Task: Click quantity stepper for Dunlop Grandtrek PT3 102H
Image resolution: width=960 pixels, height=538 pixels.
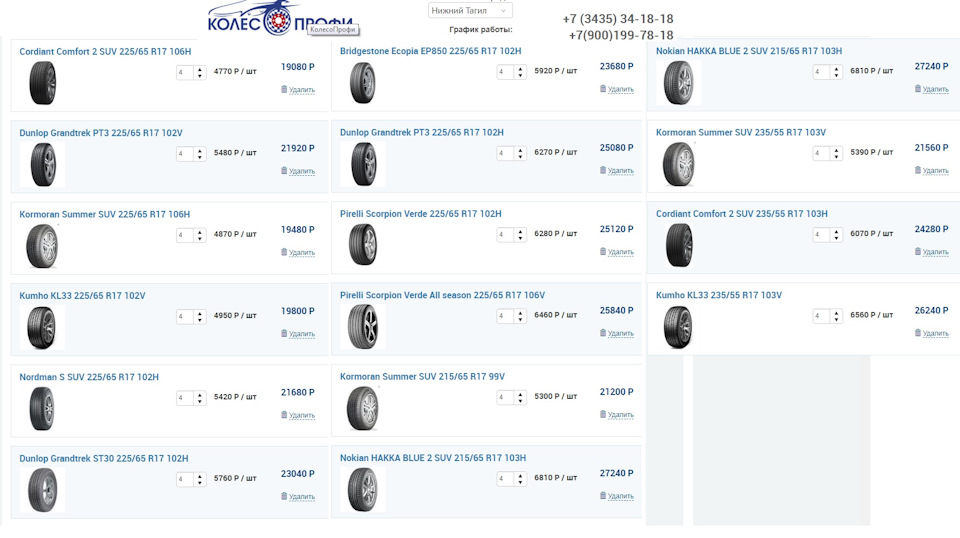Action: click(520, 153)
